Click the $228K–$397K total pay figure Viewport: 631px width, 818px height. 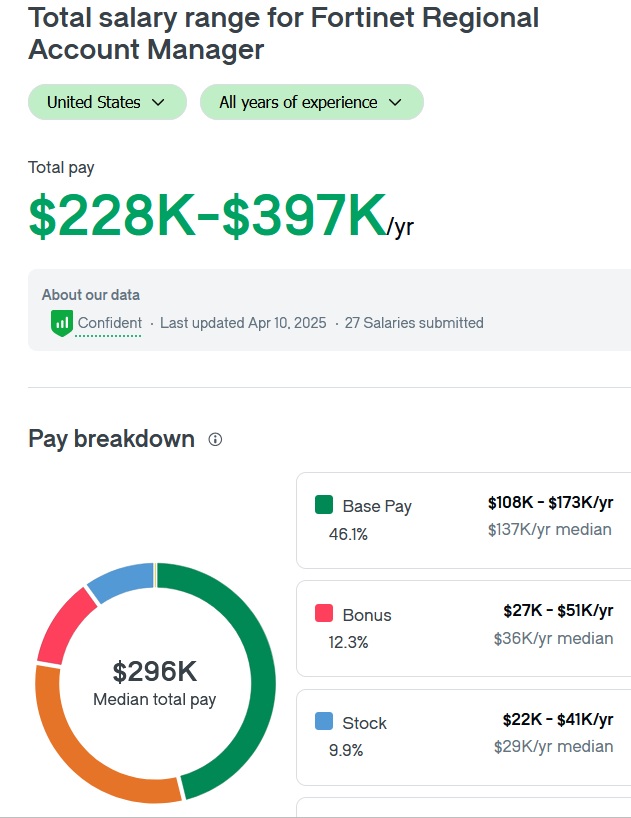pyautogui.click(x=207, y=216)
